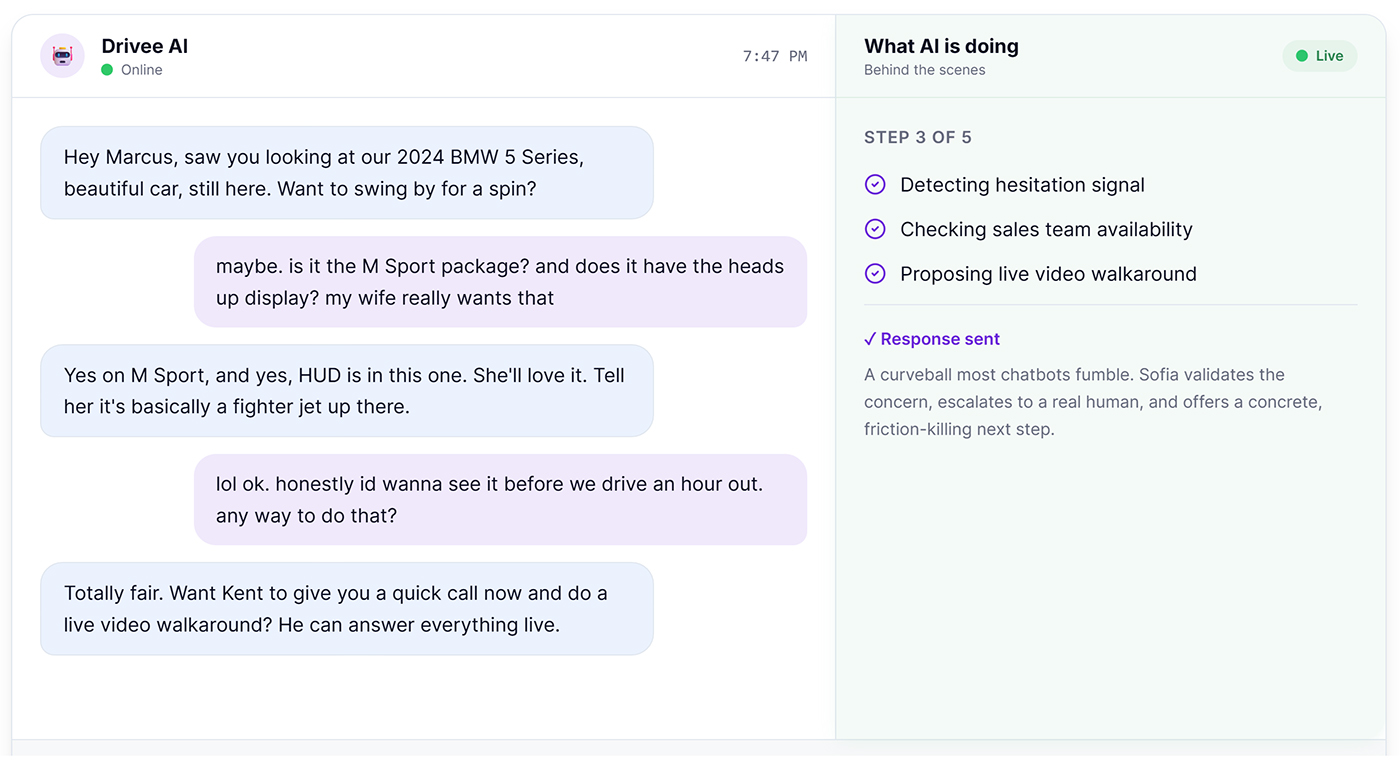Click the curveball explanation paragraph
The width and height of the screenshot is (1400, 763).
click(1093, 402)
